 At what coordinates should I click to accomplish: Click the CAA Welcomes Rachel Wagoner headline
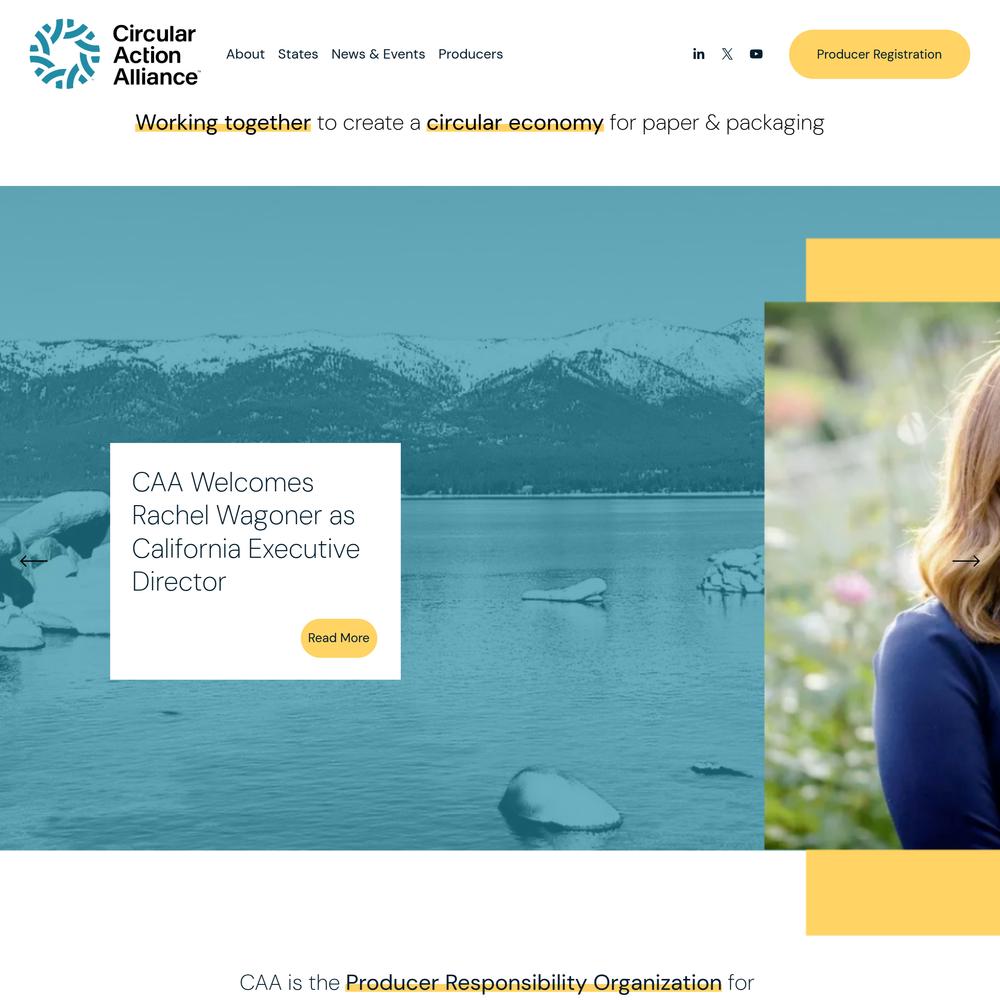246,532
